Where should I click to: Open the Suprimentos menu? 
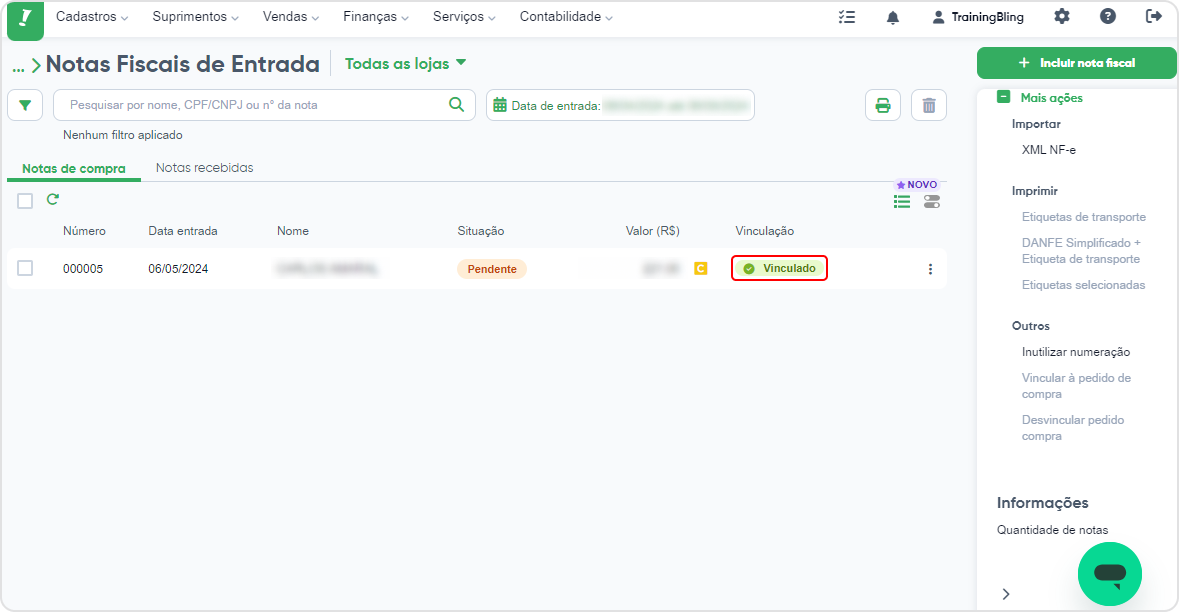point(195,17)
